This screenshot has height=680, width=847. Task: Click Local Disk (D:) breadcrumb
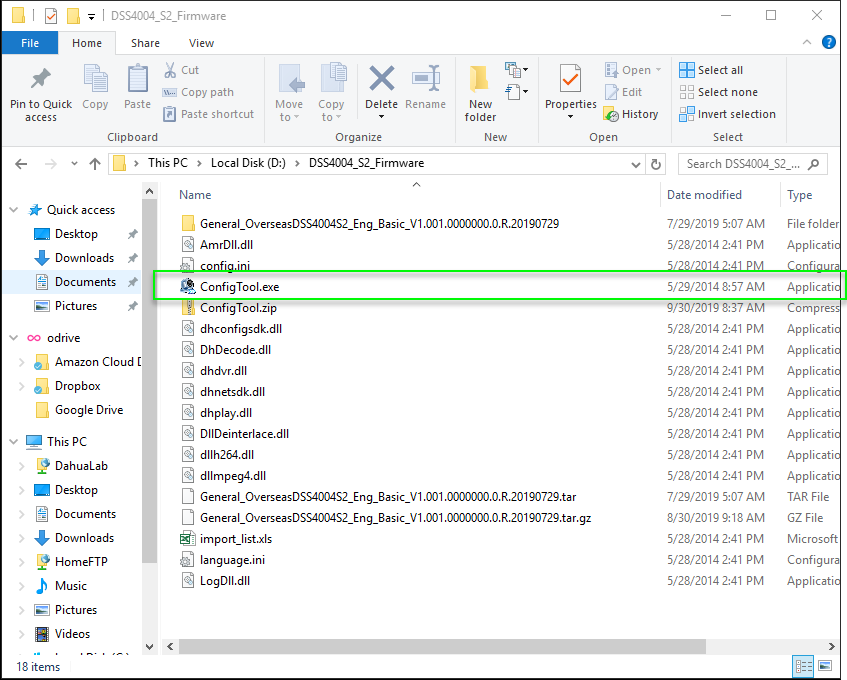point(248,163)
